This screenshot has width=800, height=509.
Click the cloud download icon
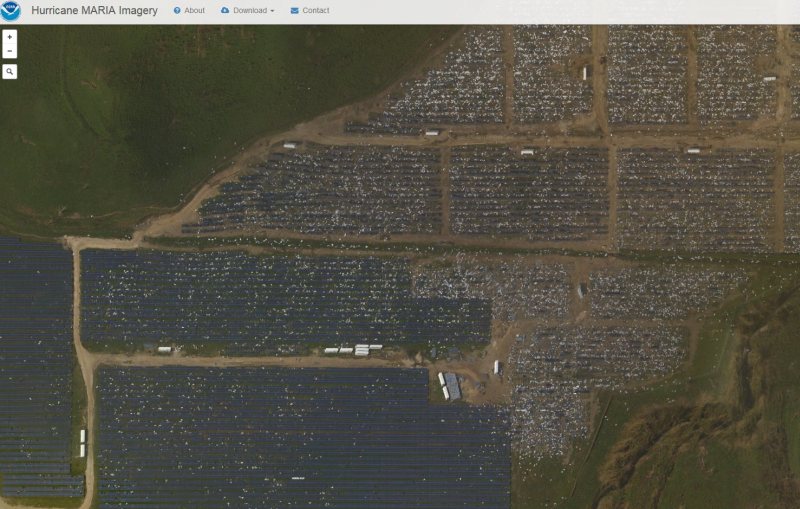(225, 11)
